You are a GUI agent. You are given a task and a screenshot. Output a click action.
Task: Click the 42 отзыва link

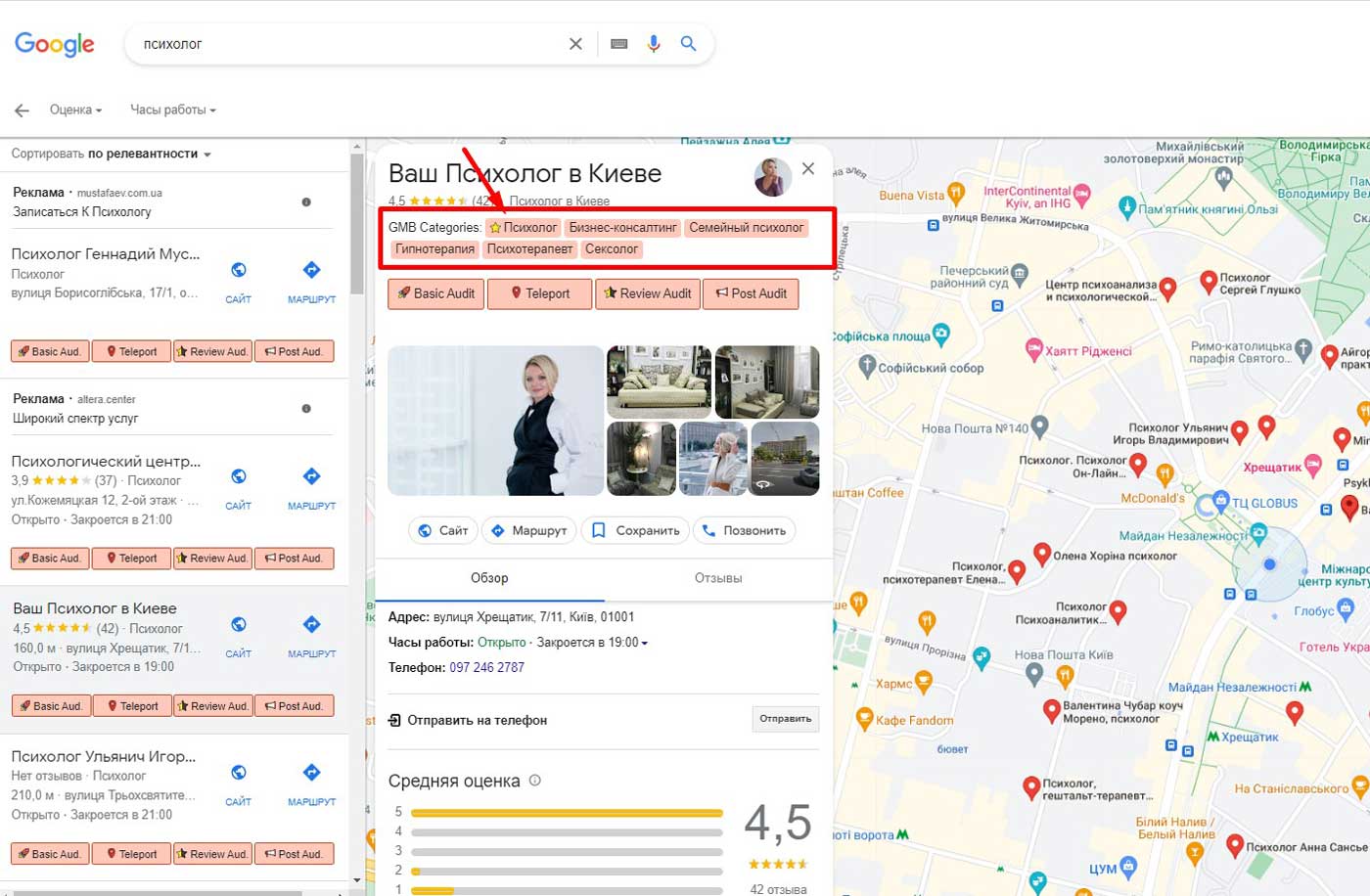pyautogui.click(x=779, y=889)
